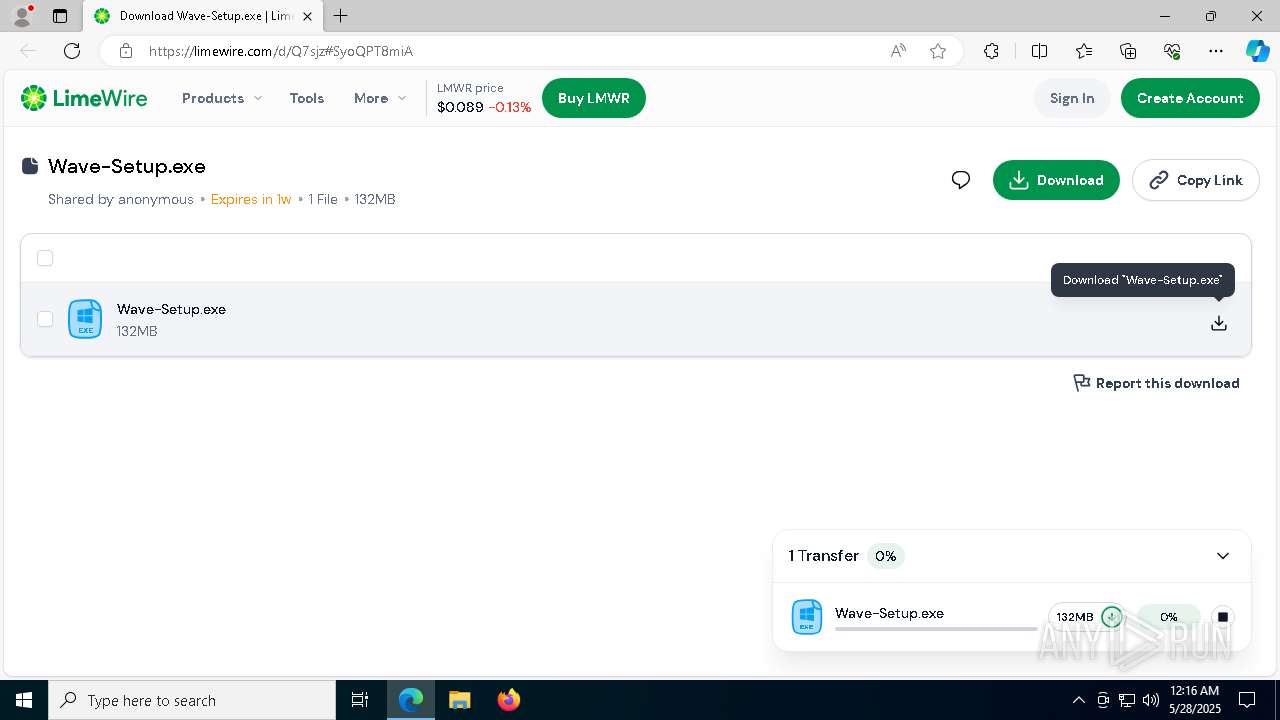
Task: Open the Tools menu item
Action: tap(307, 98)
